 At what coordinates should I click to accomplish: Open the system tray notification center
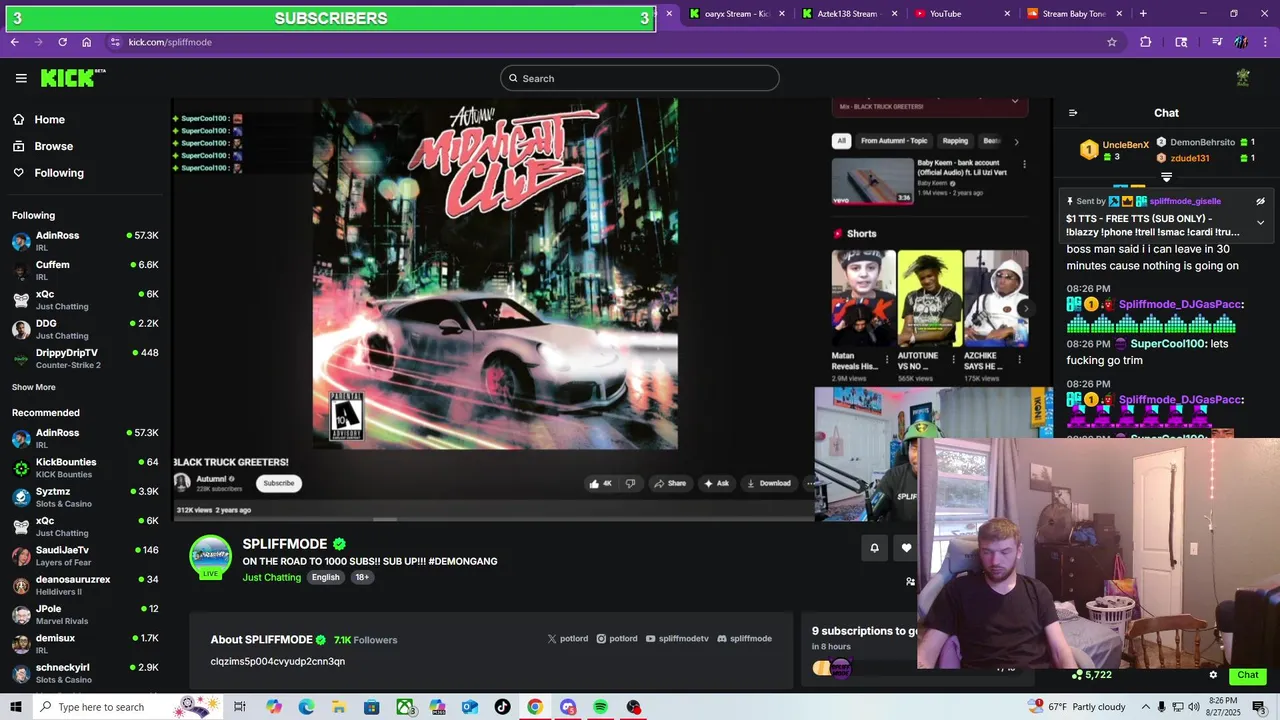[x=1259, y=707]
